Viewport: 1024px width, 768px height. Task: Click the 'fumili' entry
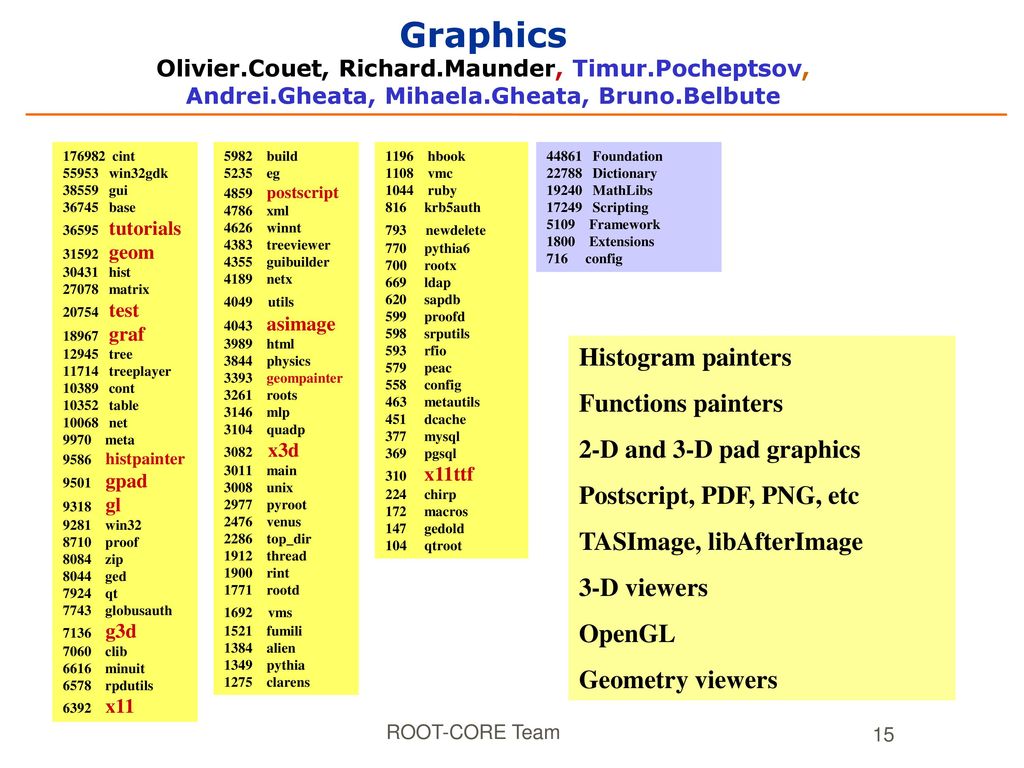pyautogui.click(x=284, y=631)
